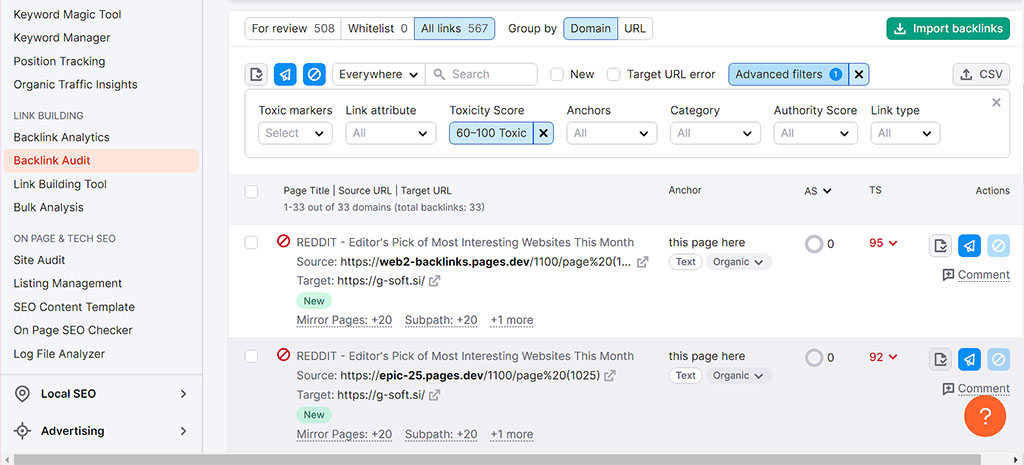The width and height of the screenshot is (1024, 465).
Task: Switch to the For review tab
Action: 293,29
